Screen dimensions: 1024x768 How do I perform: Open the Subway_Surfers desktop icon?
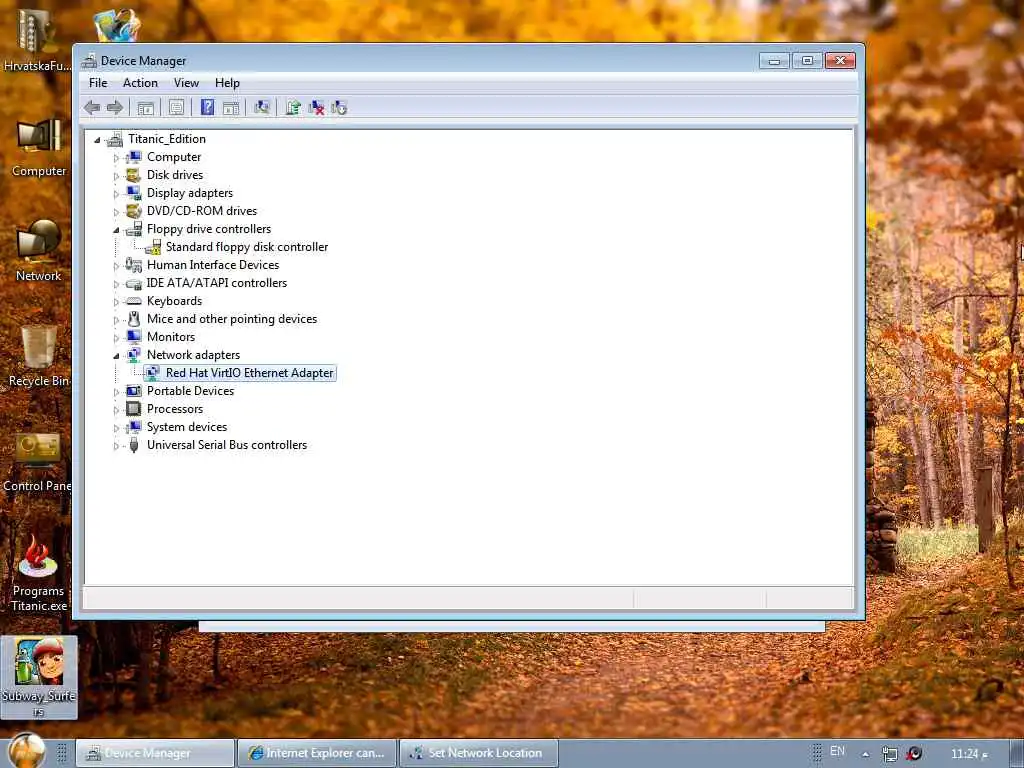pos(39,678)
